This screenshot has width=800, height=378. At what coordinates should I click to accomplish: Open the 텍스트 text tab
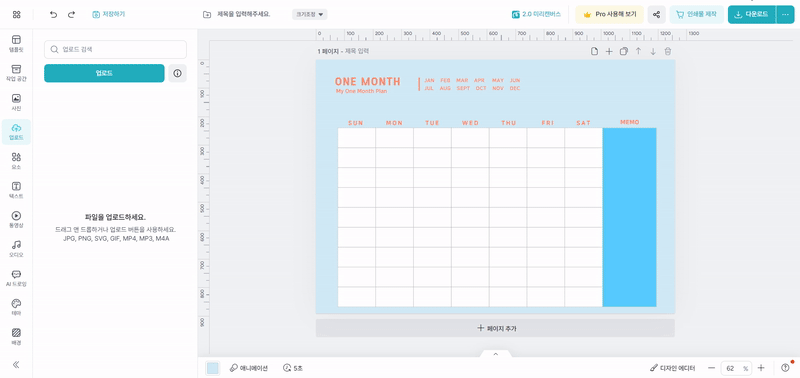(x=16, y=190)
